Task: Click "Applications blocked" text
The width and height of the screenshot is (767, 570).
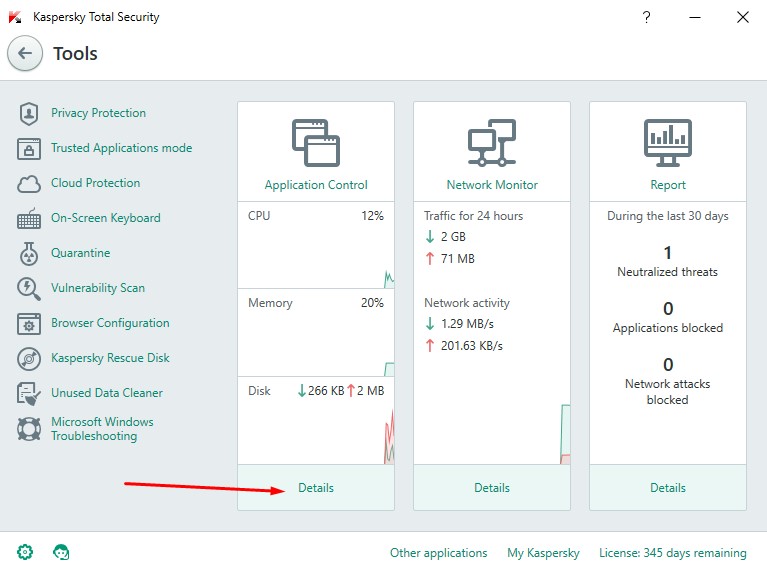Action: [x=668, y=328]
